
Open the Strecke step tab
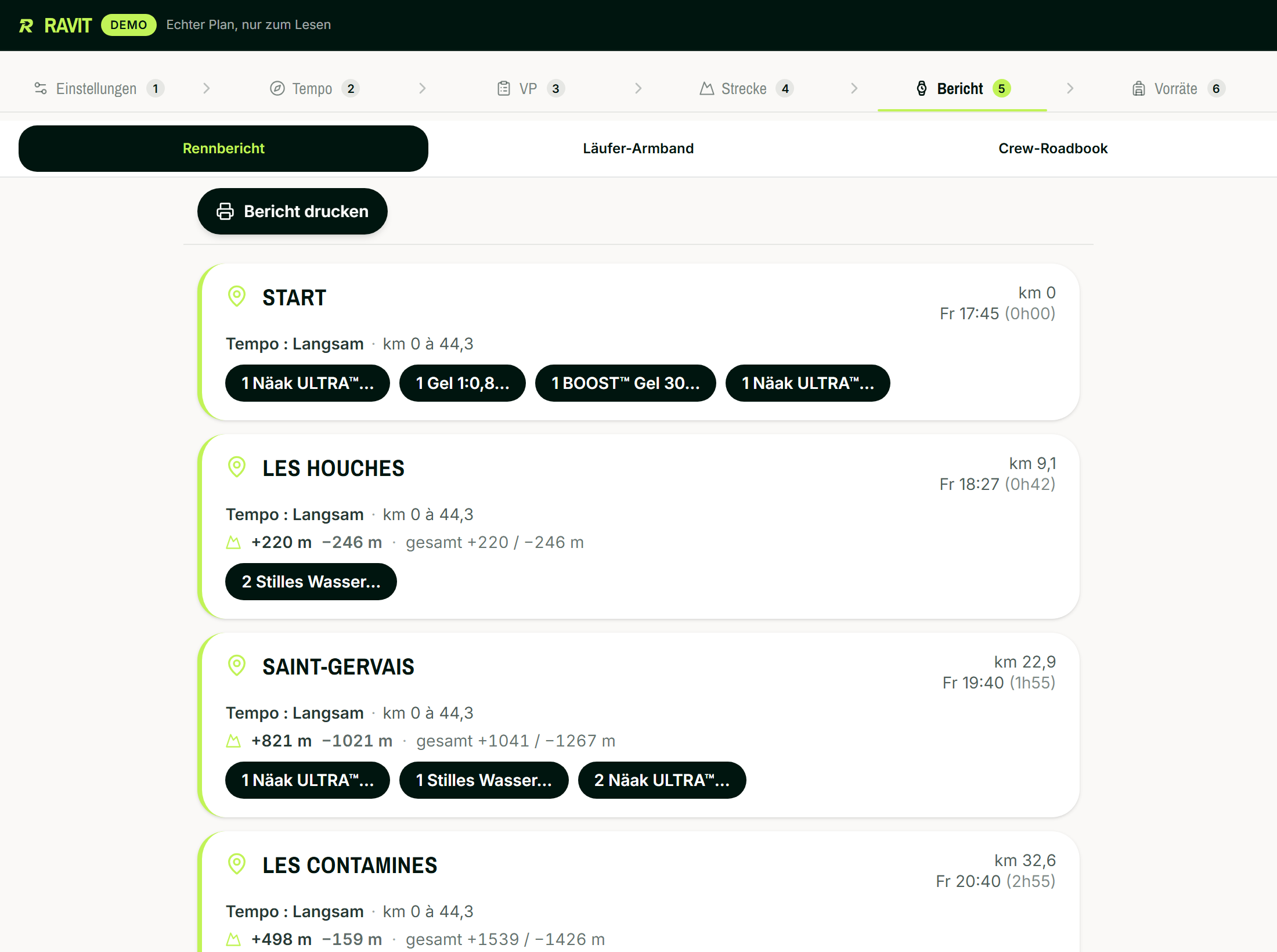[746, 88]
